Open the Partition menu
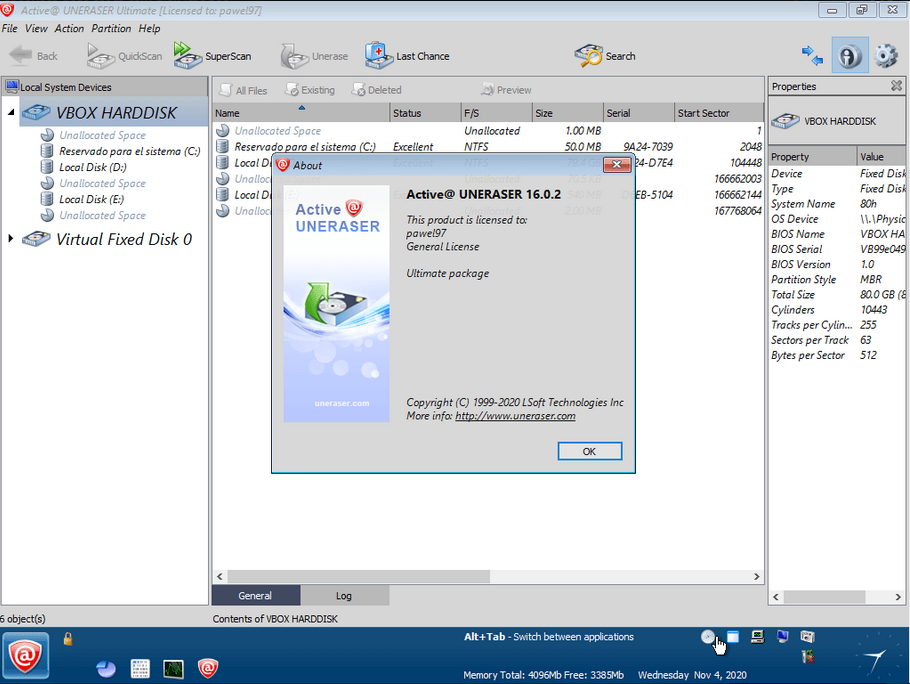 point(111,28)
